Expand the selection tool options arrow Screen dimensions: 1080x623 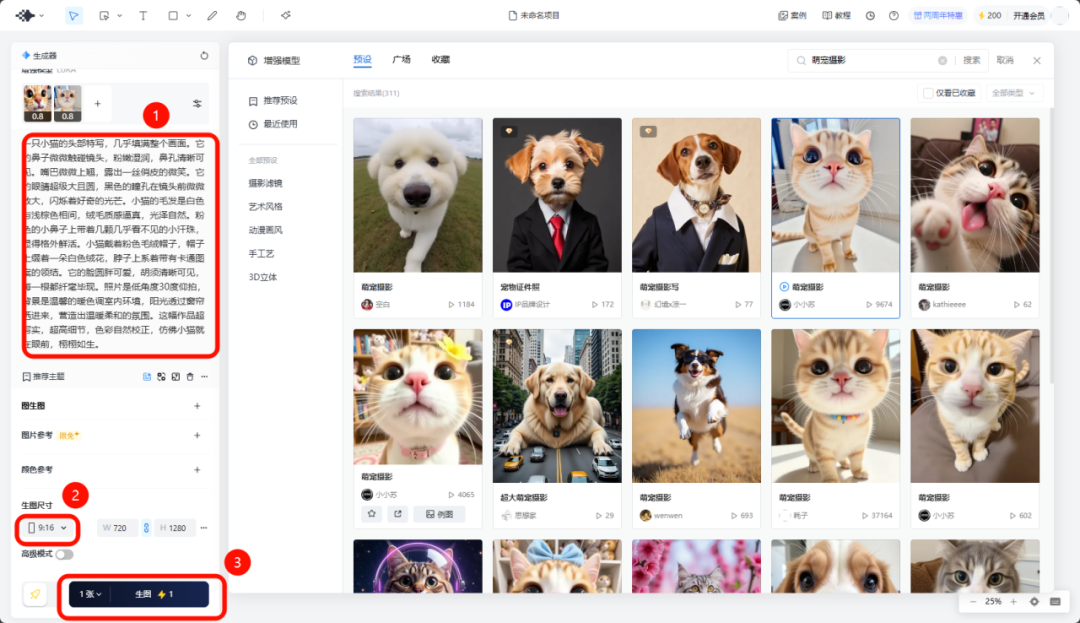(119, 15)
